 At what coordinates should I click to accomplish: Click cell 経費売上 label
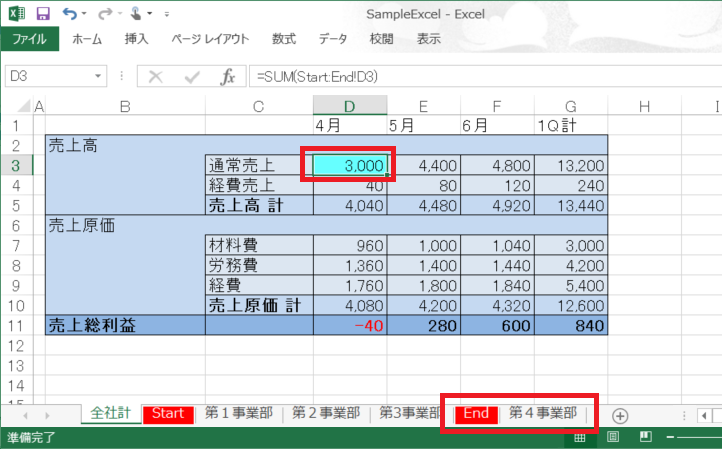[x=259, y=185]
